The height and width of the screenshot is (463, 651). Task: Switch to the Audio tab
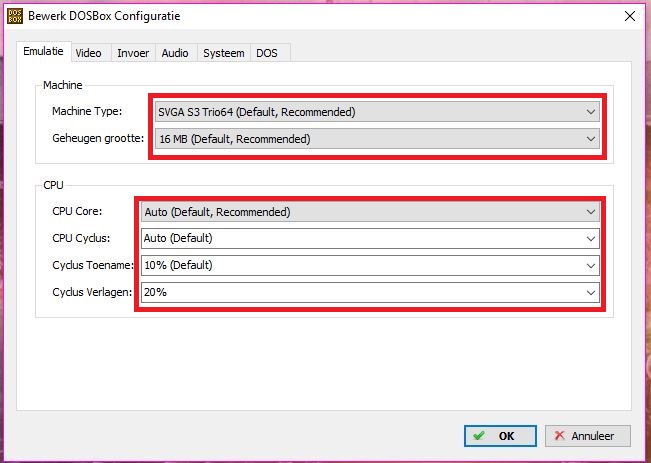tap(175, 53)
